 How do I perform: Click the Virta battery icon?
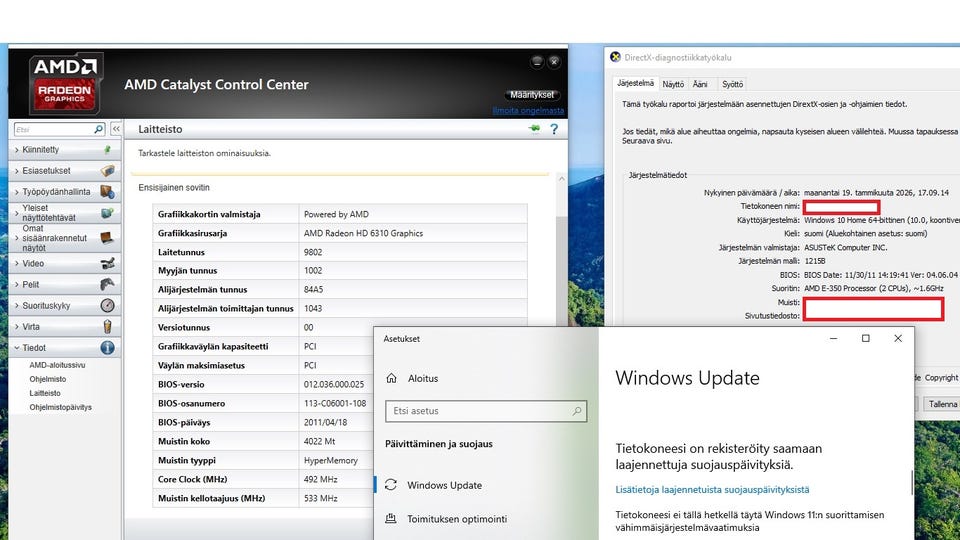[x=107, y=326]
